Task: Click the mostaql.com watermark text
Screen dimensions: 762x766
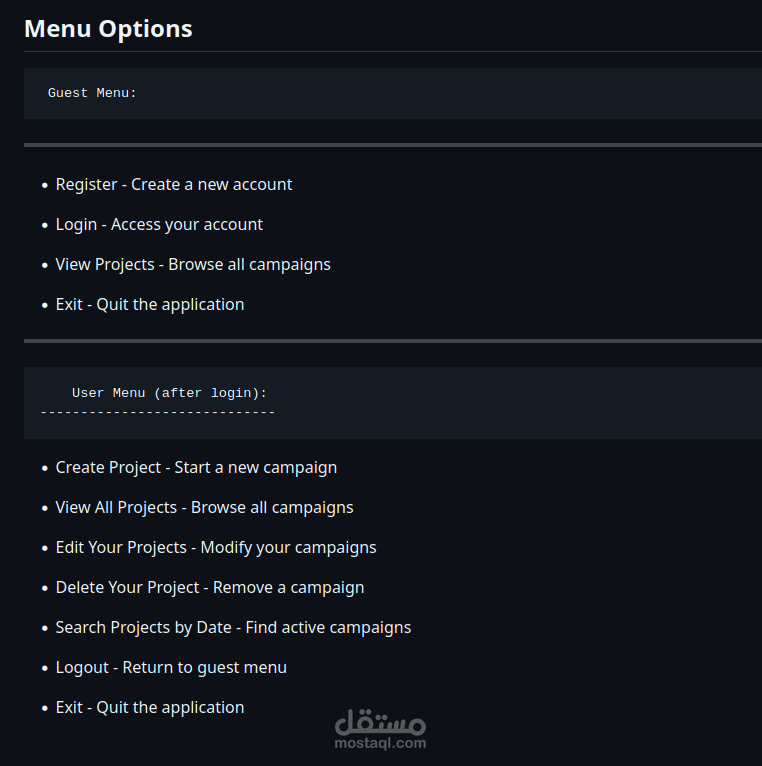Action: click(380, 744)
